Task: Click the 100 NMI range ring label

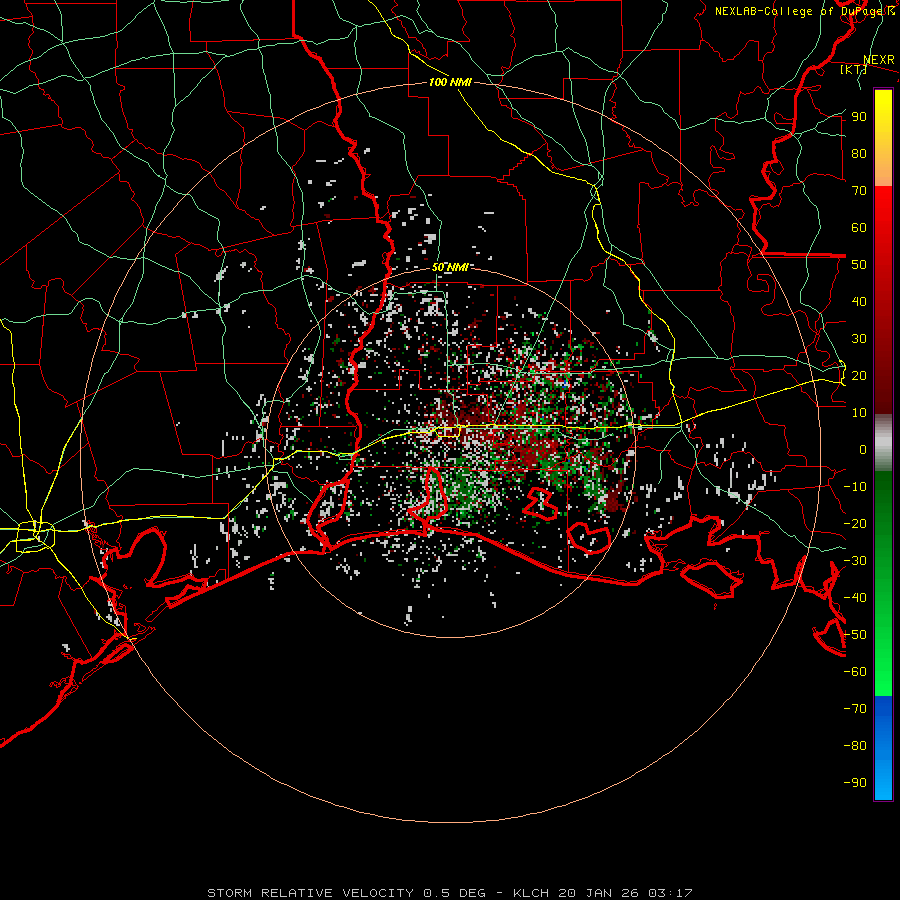Action: [450, 82]
